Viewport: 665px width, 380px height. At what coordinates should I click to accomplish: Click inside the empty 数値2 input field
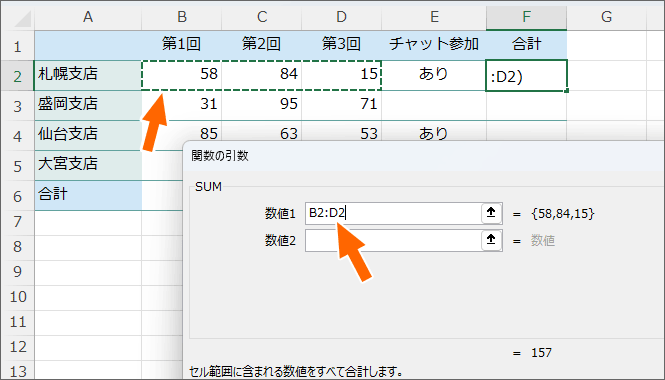pos(393,240)
